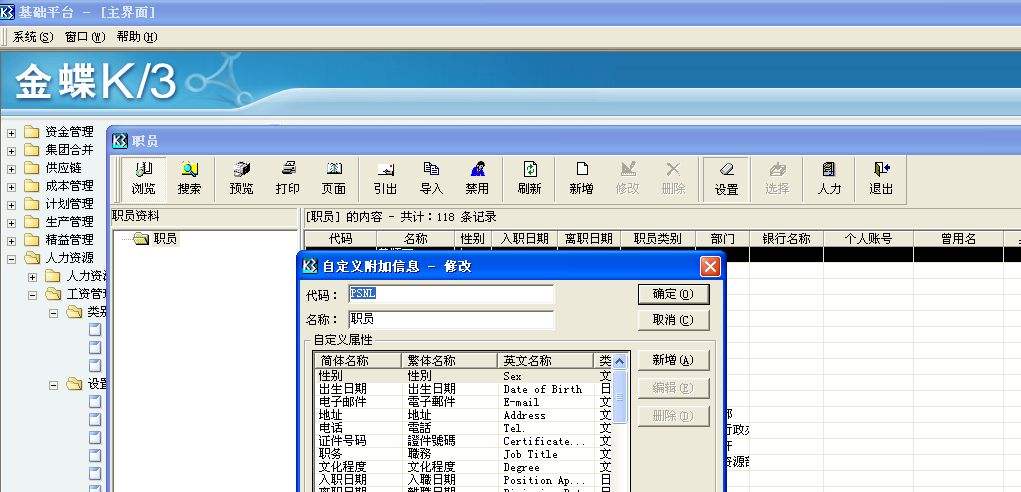Click the 删除(D) button in dialog
The width and height of the screenshot is (1021, 492).
[673, 416]
